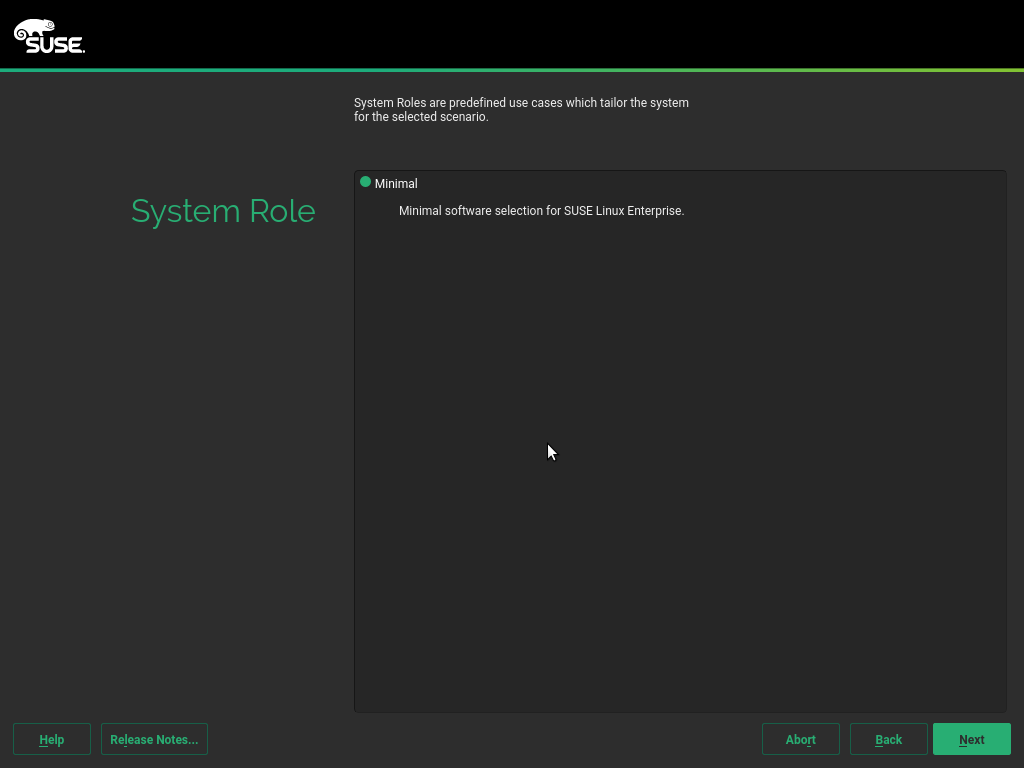Viewport: 1024px width, 768px height.
Task: Click "for the selected scenario" text line
Action: tap(421, 117)
